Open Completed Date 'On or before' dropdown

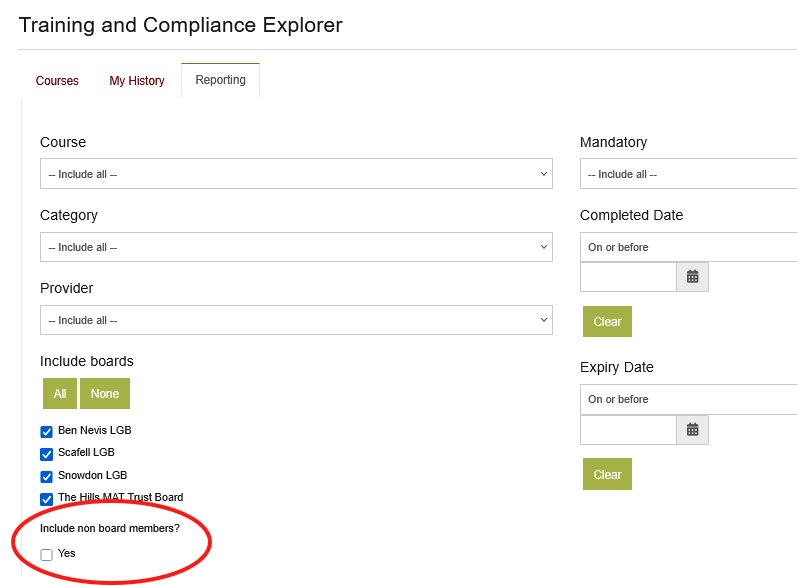click(688, 247)
